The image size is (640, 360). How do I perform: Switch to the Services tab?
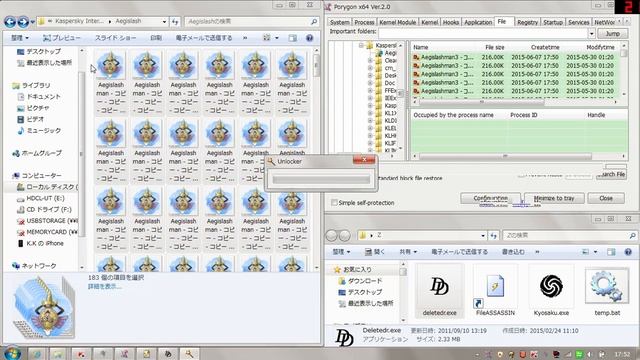(x=578, y=22)
